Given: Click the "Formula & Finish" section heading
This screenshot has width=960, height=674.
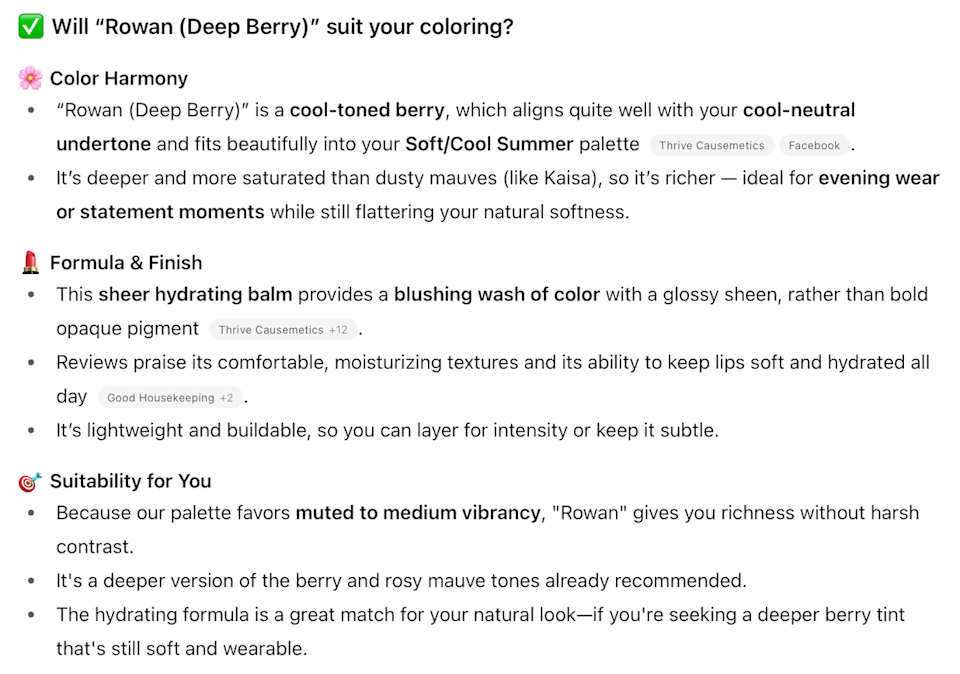Looking at the screenshot, I should [126, 263].
